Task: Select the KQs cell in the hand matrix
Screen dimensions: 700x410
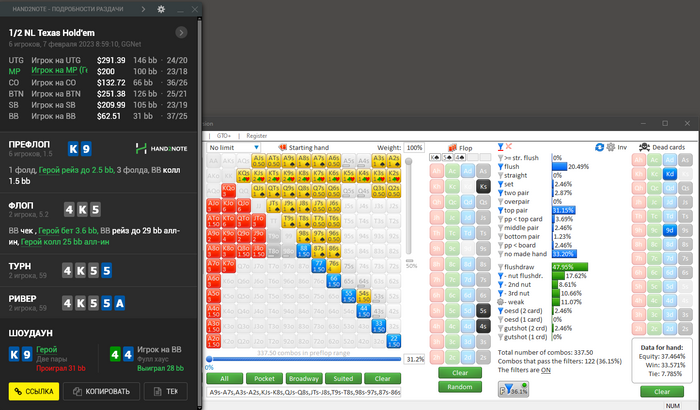Action: pos(244,176)
